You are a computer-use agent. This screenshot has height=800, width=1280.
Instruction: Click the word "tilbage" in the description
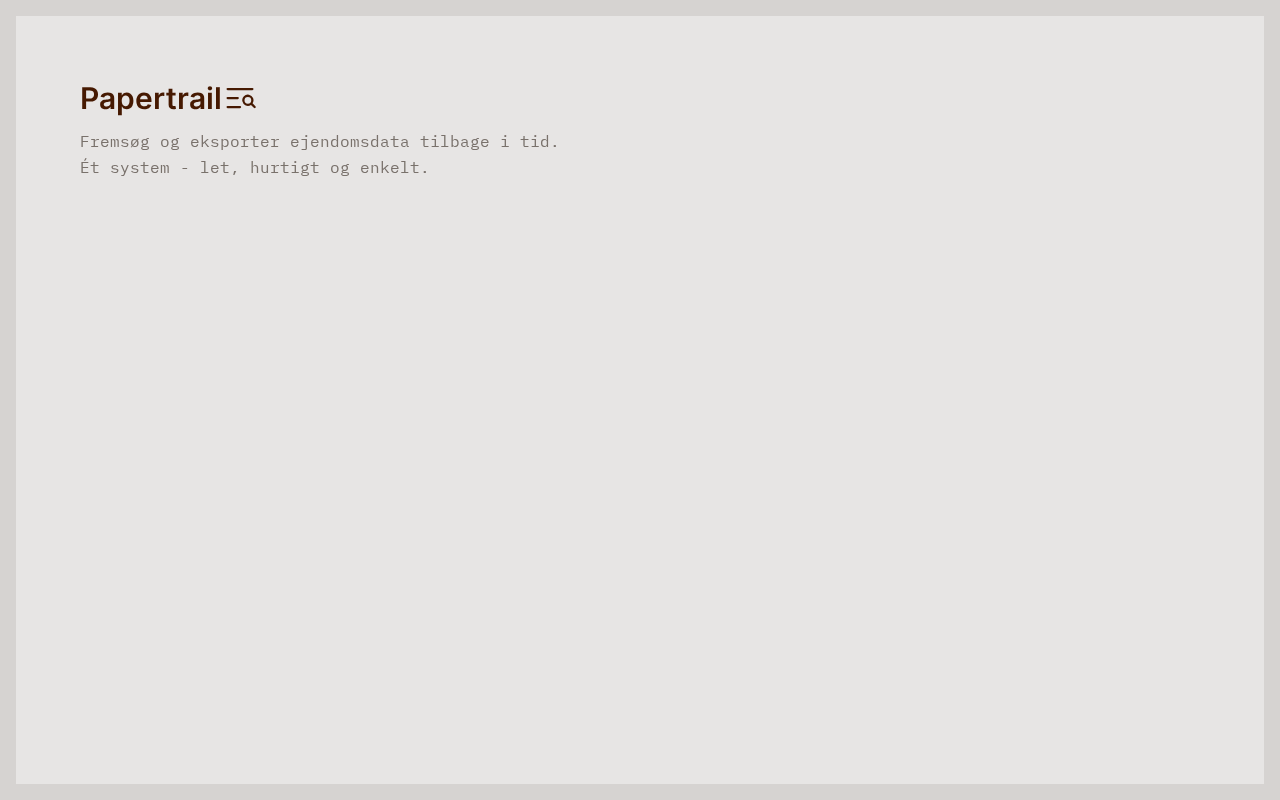point(455,142)
